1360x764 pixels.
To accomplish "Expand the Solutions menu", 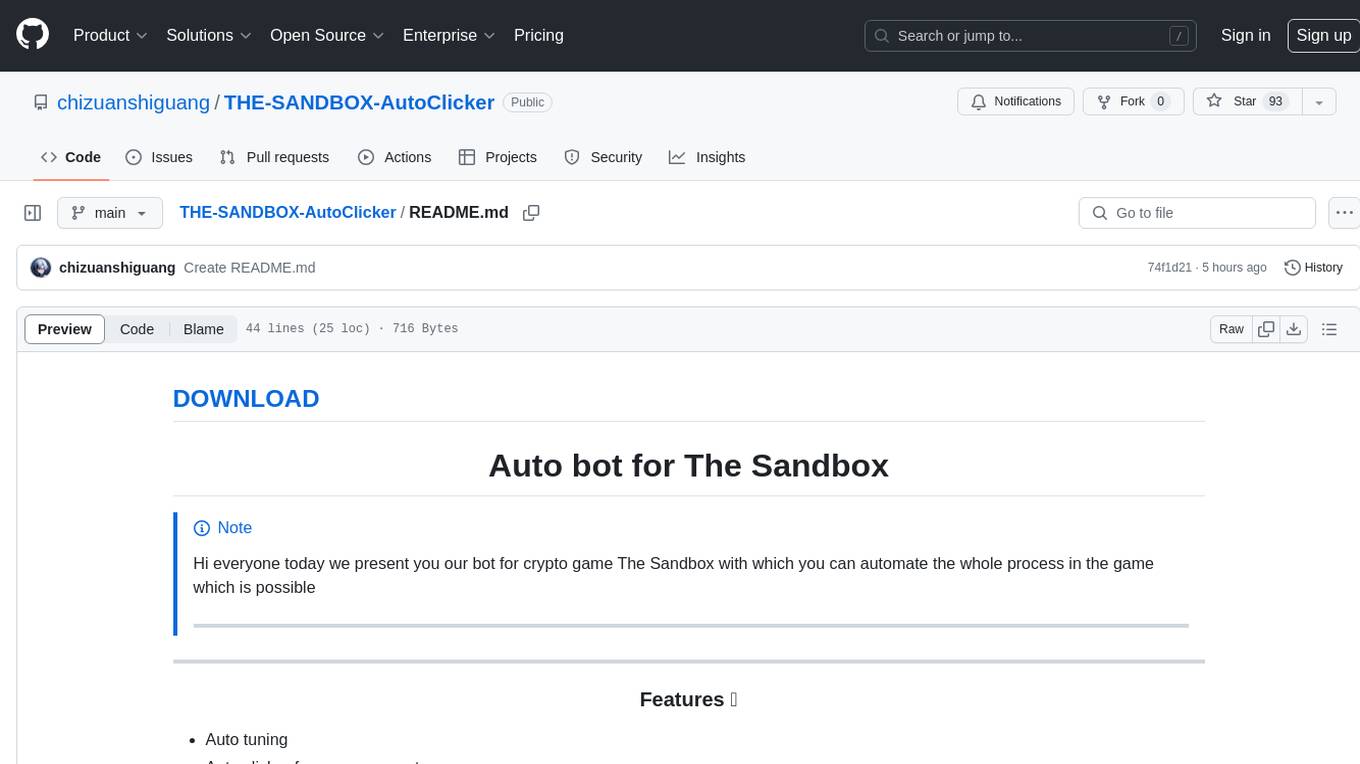I will pos(209,35).
